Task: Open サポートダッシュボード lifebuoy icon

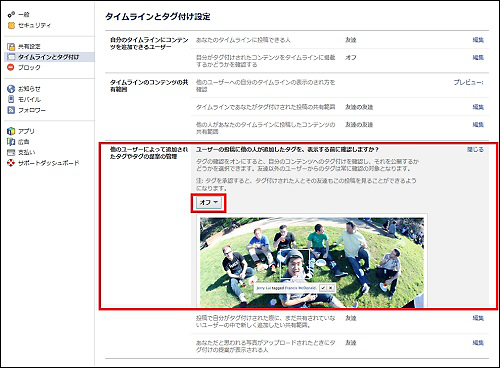Action: coord(11,163)
